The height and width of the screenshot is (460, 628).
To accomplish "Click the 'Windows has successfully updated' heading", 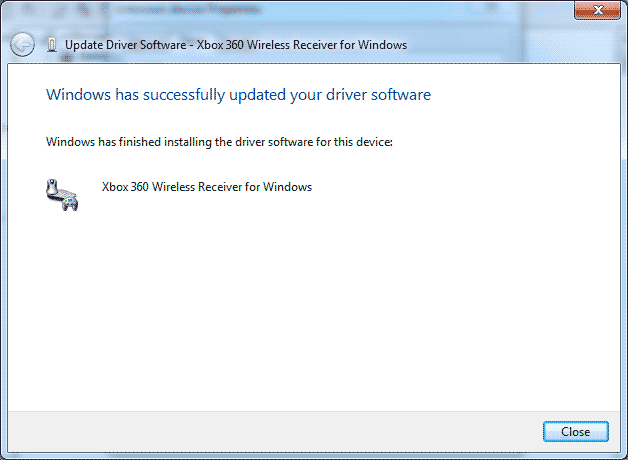I will pyautogui.click(x=238, y=95).
